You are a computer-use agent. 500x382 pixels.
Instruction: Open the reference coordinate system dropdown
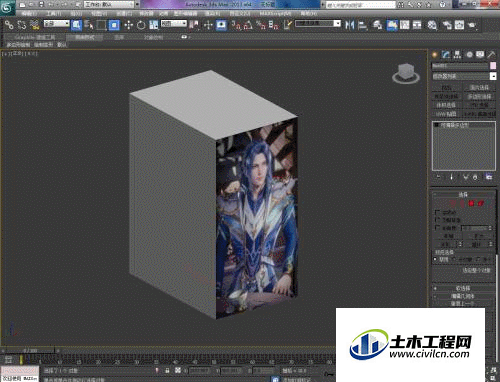[x=174, y=24]
